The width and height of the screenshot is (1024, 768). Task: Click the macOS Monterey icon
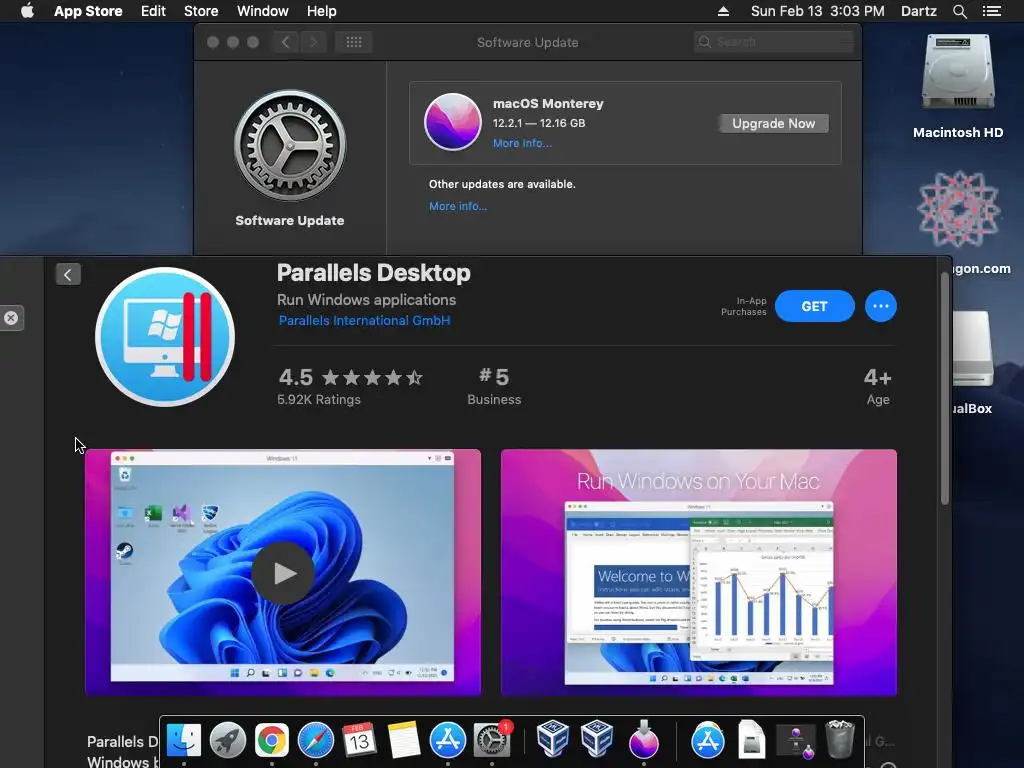(x=453, y=121)
